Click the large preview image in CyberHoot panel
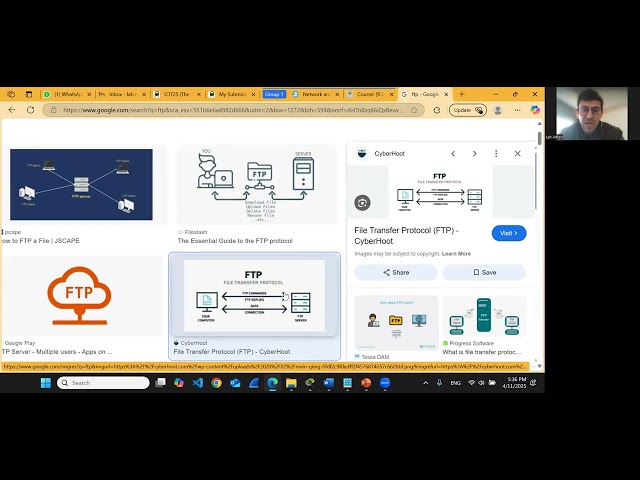 pyautogui.click(x=440, y=192)
